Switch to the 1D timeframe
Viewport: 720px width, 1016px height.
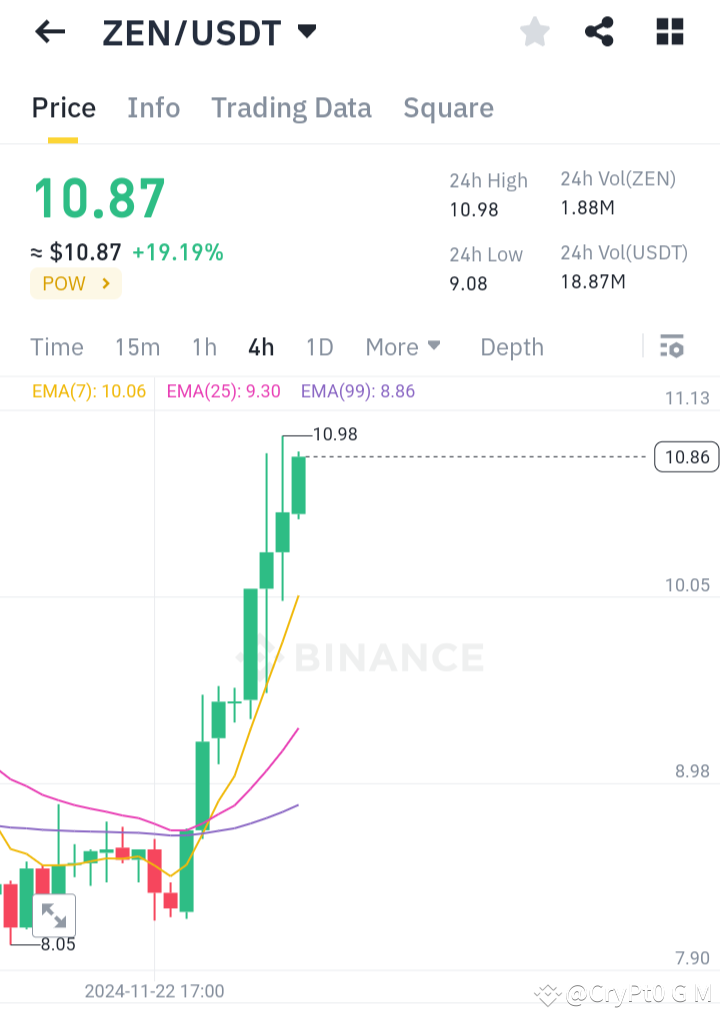(x=319, y=347)
